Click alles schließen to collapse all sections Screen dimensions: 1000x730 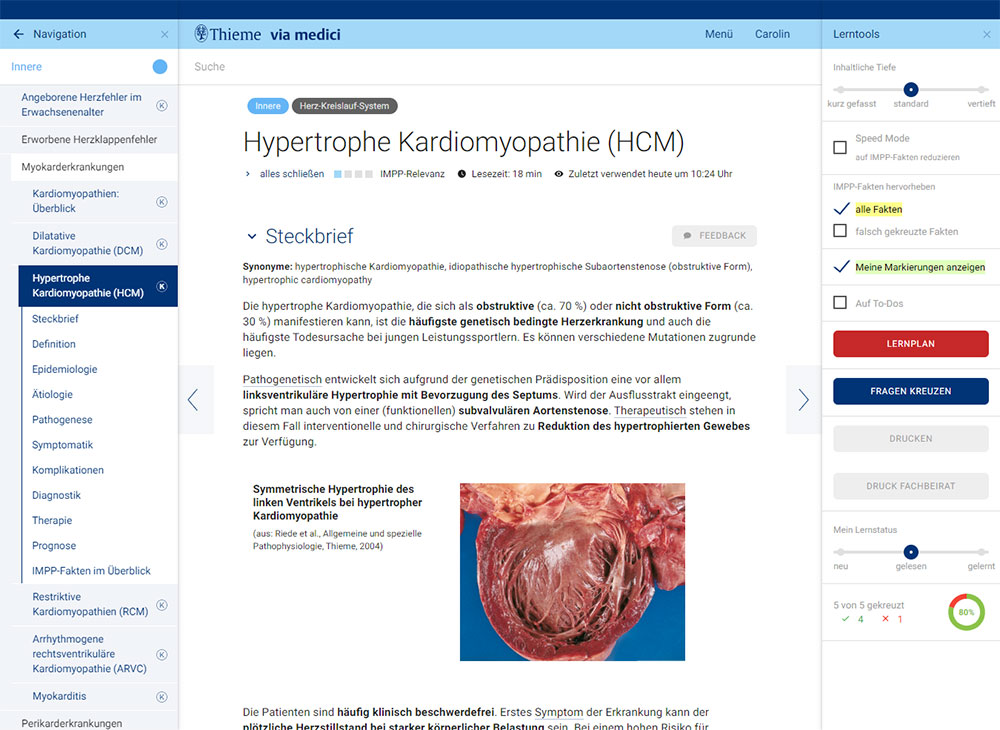pyautogui.click(x=291, y=173)
